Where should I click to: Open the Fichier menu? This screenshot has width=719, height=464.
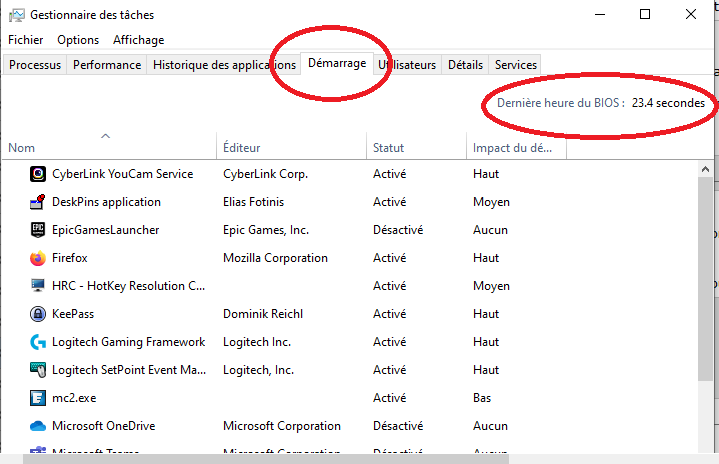click(x=26, y=40)
